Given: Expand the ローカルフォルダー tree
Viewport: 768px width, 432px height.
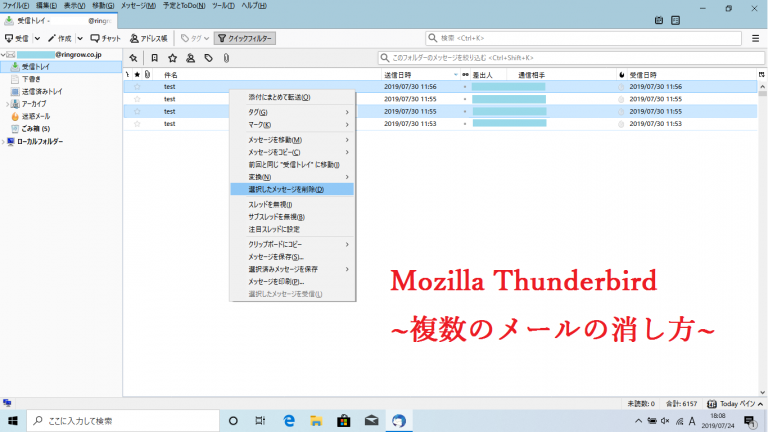Looking at the screenshot, I should point(4,141).
